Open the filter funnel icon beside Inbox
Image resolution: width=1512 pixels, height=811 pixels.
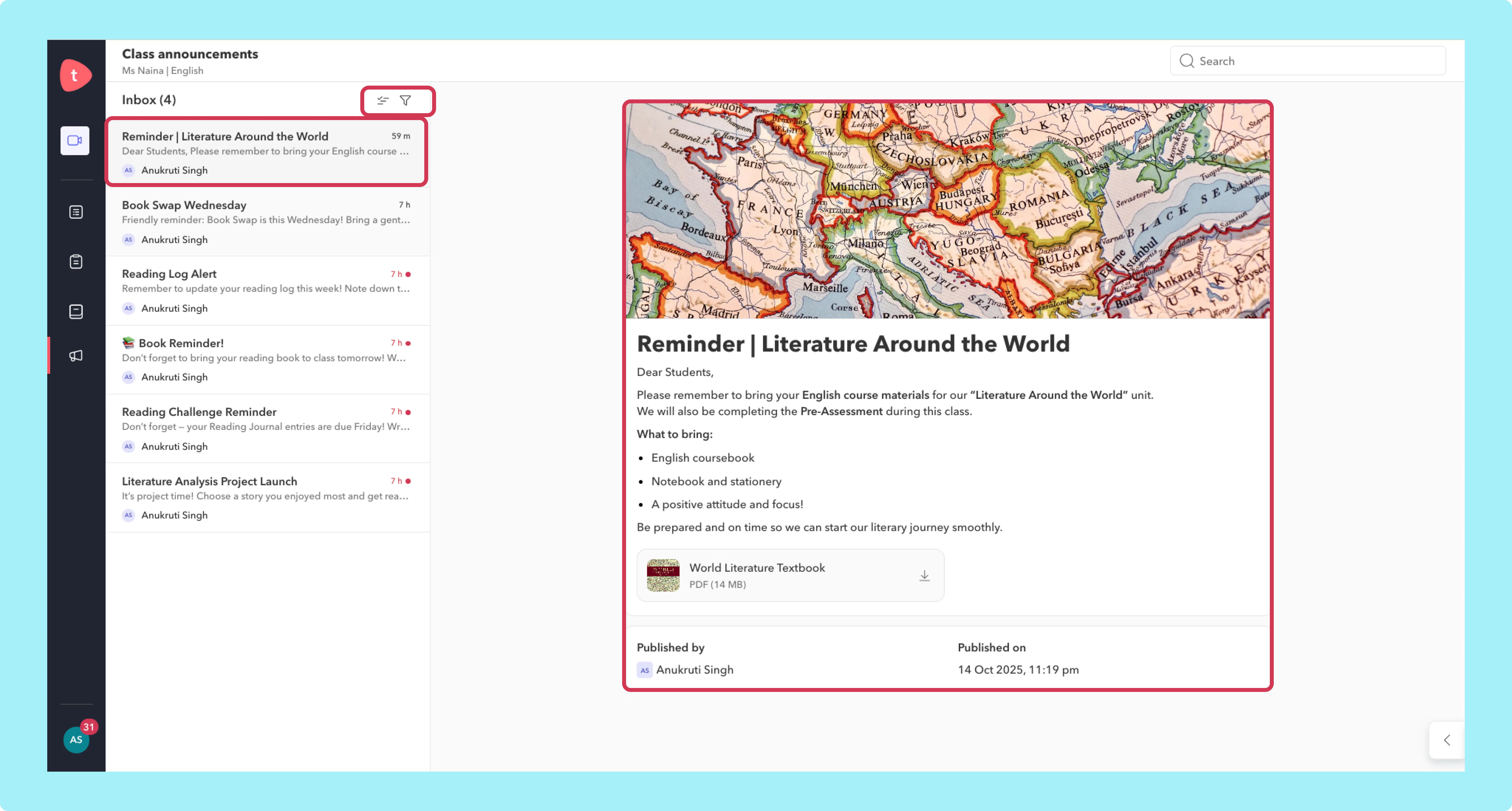[x=405, y=100]
